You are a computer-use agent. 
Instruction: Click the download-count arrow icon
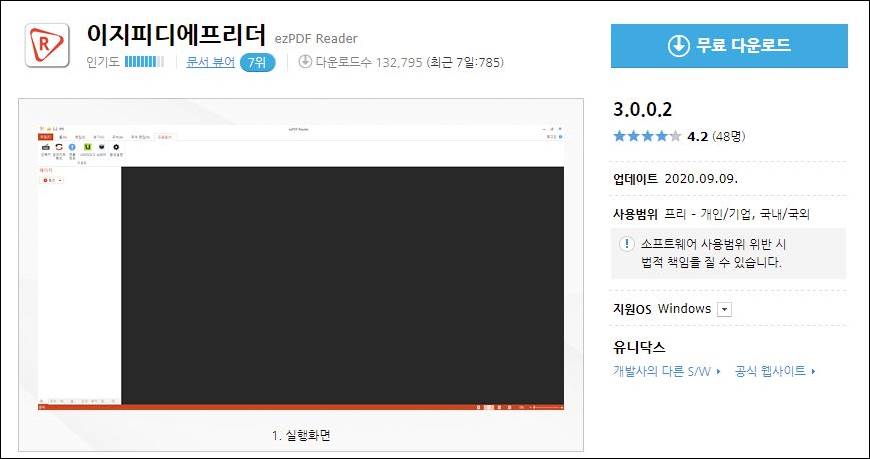click(305, 62)
